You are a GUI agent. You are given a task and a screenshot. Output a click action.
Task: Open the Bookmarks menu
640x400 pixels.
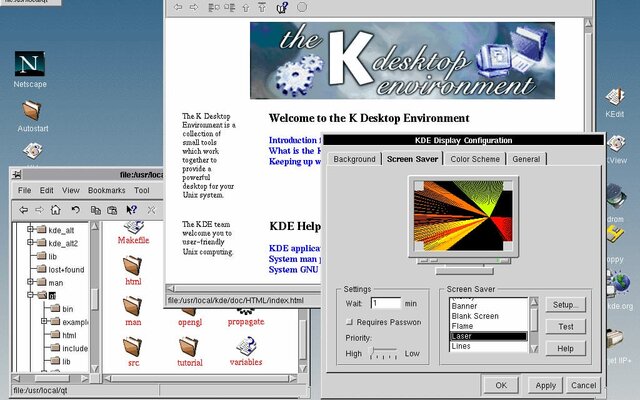pos(107,190)
